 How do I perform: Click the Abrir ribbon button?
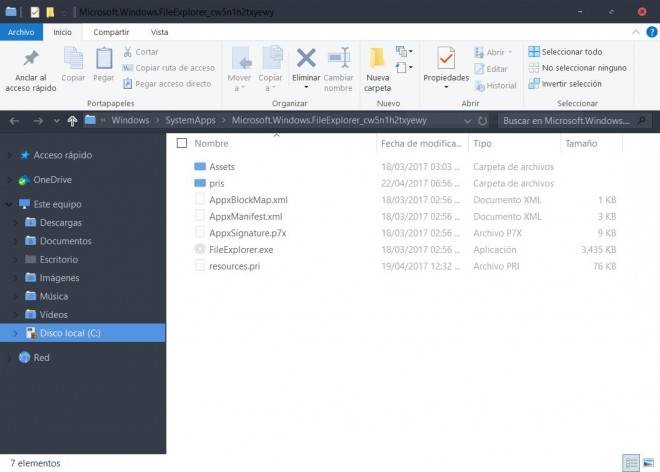click(493, 52)
